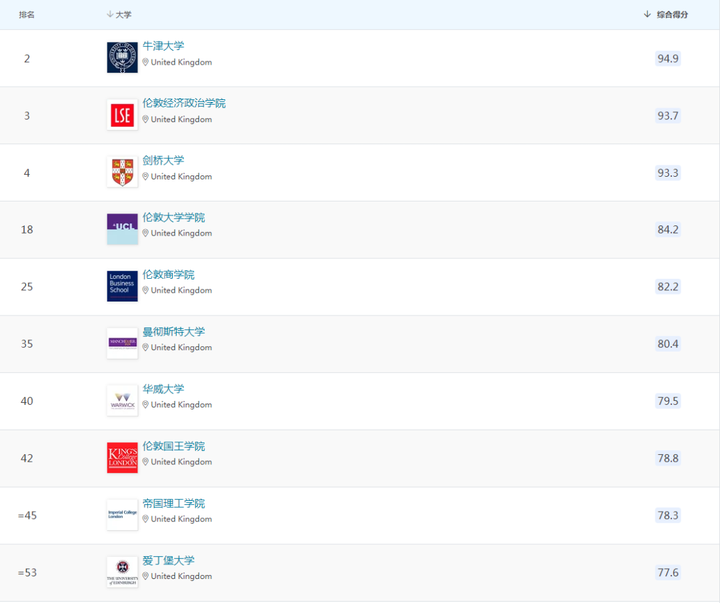
Task: Click rank =53 in 爱丁堡大学 row
Action: tap(27, 573)
